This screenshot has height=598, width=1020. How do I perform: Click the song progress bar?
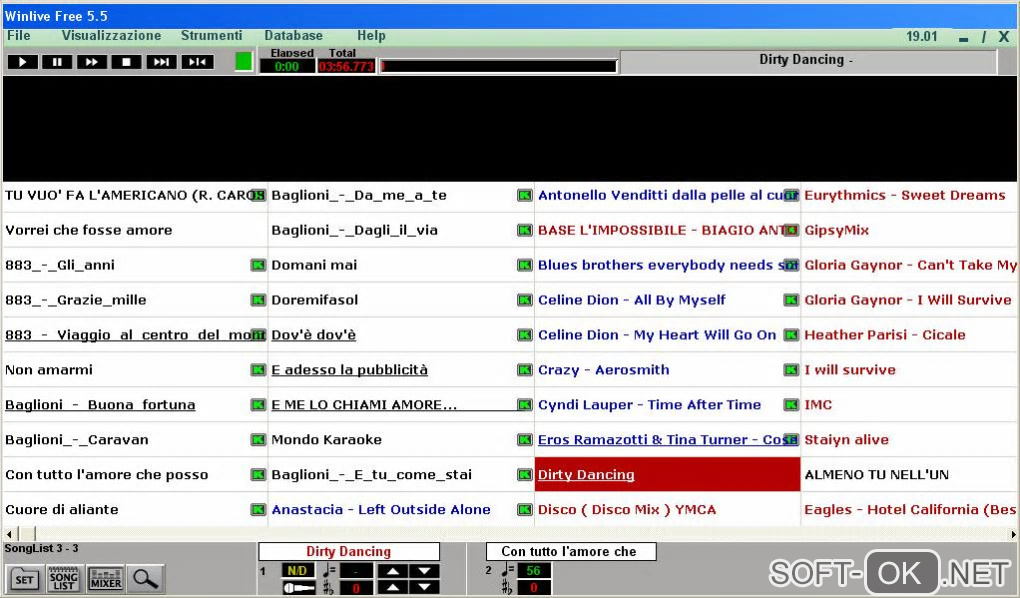tap(498, 66)
